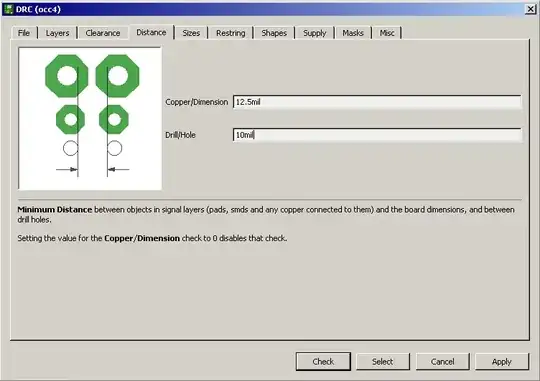This screenshot has width=540, height=381.
Task: Open the Supply tab
Action: pyautogui.click(x=314, y=33)
